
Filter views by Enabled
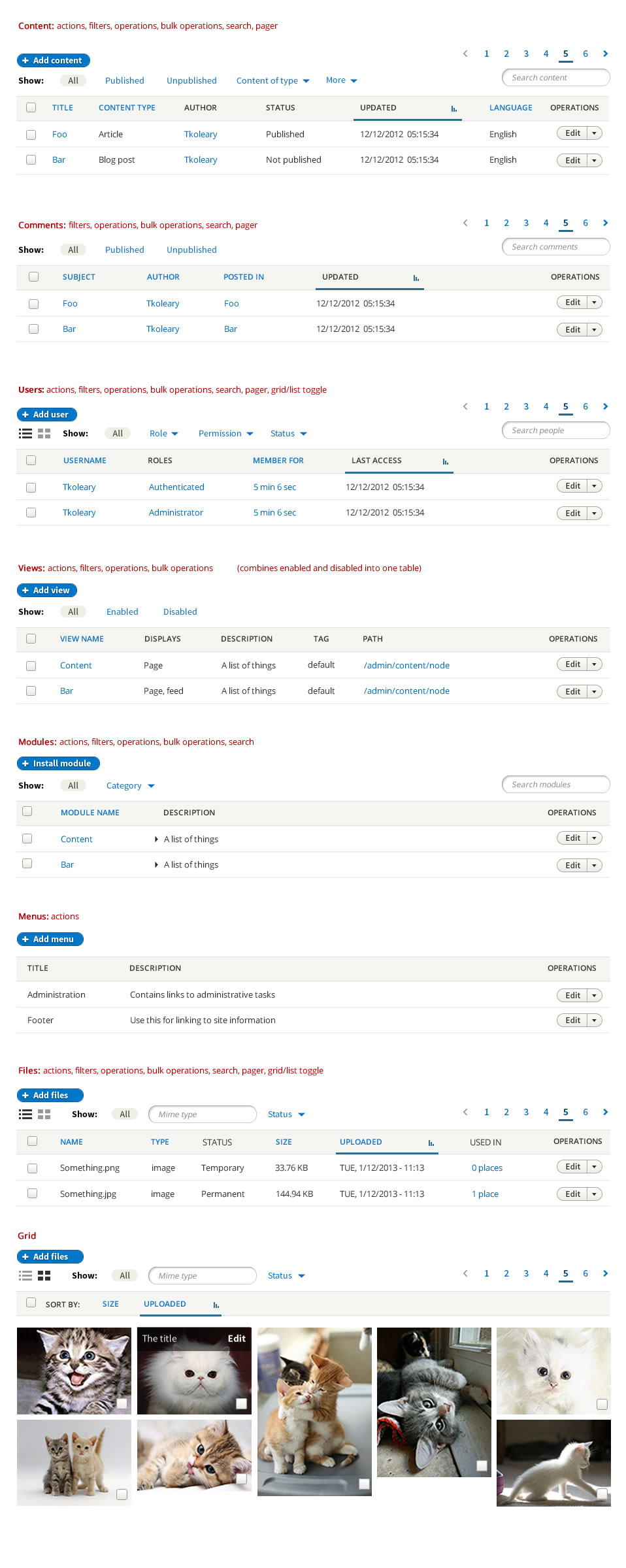pos(122,612)
